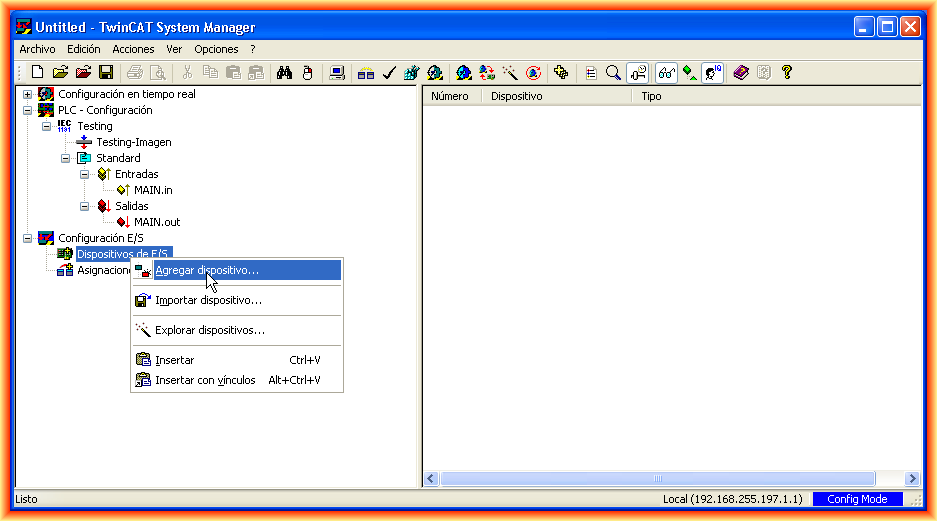Viewport: 937px width, 521px height.
Task: Click the Dispositivo column header
Action: click(x=517, y=97)
